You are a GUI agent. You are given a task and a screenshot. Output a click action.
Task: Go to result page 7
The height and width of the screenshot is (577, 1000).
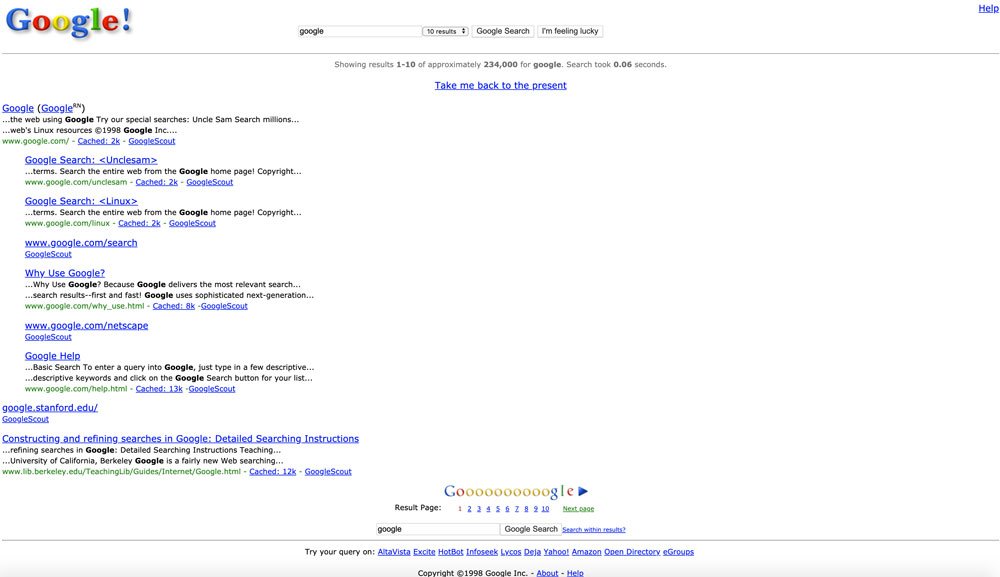[x=517, y=509]
